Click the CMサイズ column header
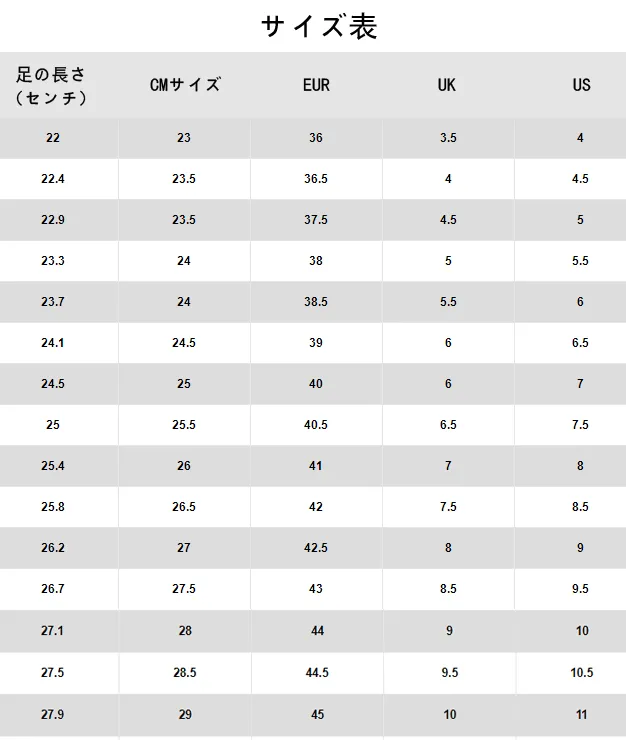The width and height of the screenshot is (626, 740). pyautogui.click(x=185, y=85)
